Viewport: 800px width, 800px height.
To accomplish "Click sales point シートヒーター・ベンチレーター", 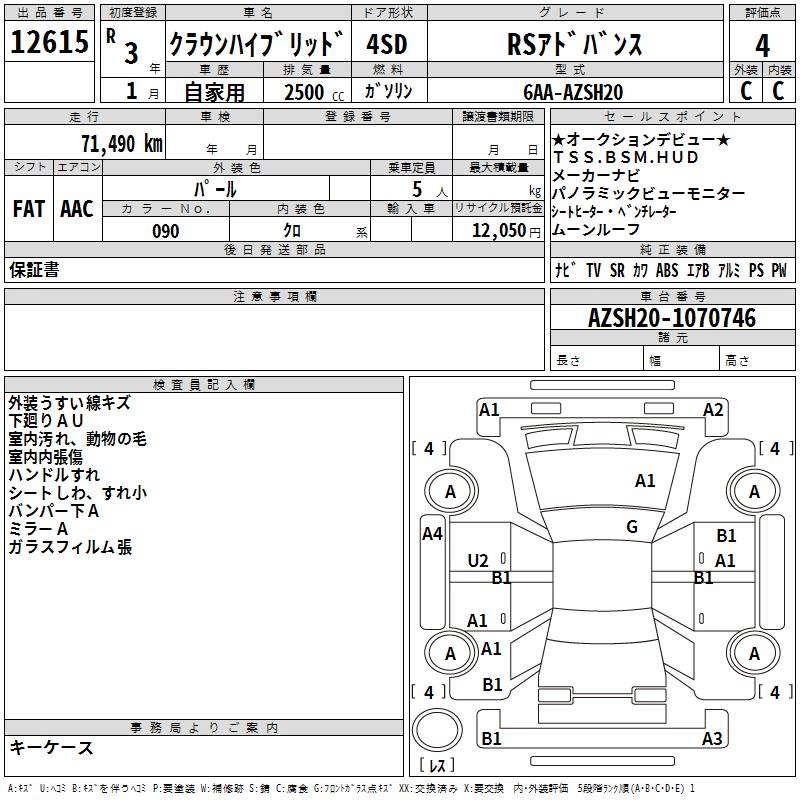I will (614, 211).
